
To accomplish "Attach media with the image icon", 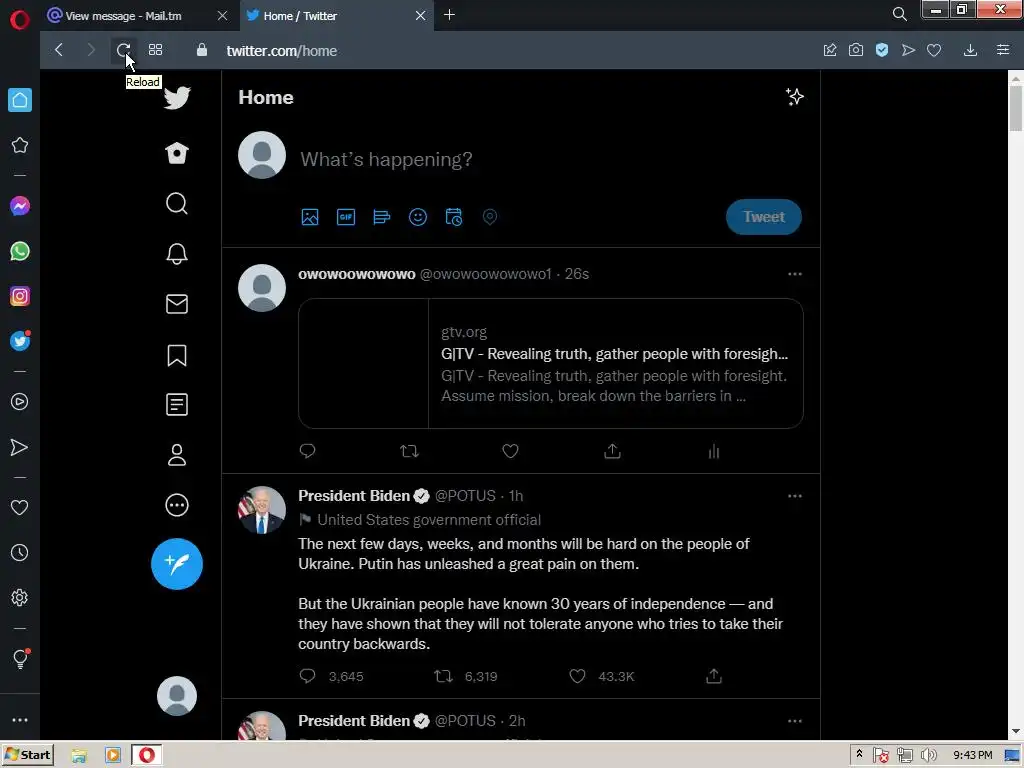I will 310,217.
